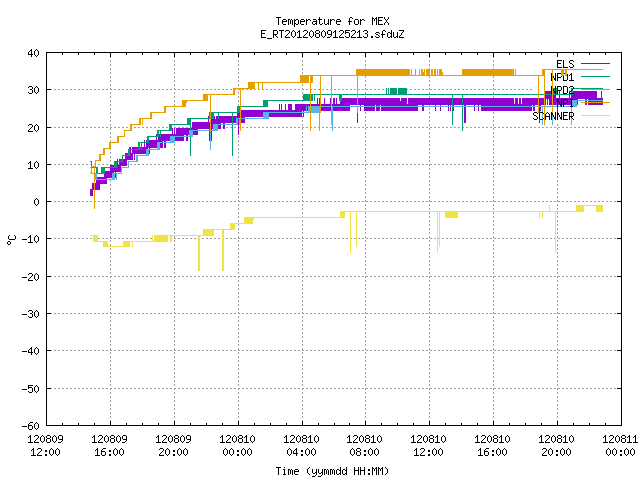Image resolution: width=640 pixels, height=480 pixels.
Task: Click the y-axis label 20
Action: 33,128
